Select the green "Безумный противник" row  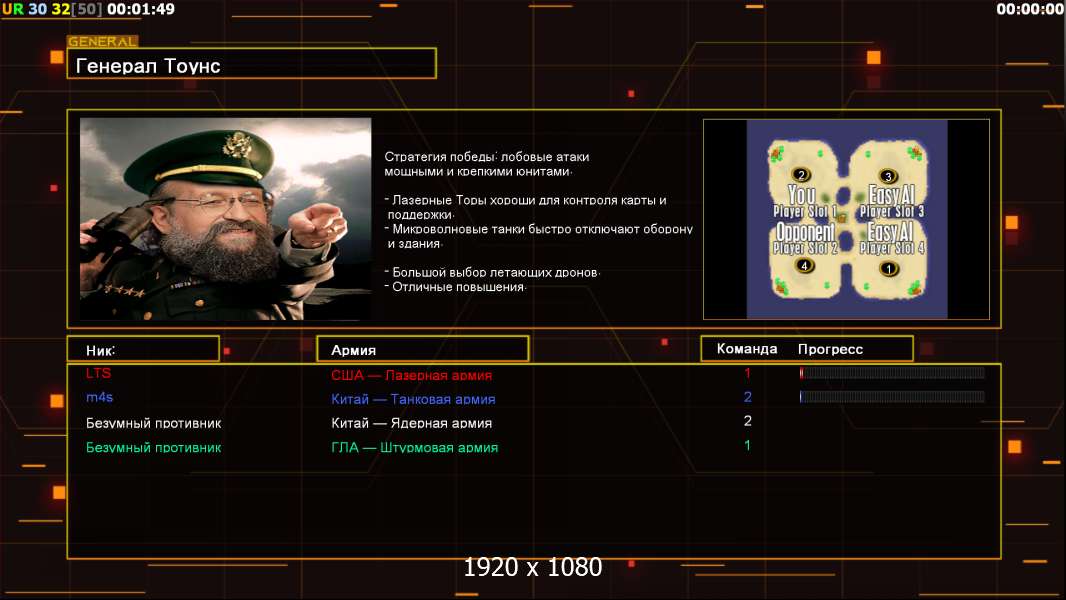[x=154, y=447]
